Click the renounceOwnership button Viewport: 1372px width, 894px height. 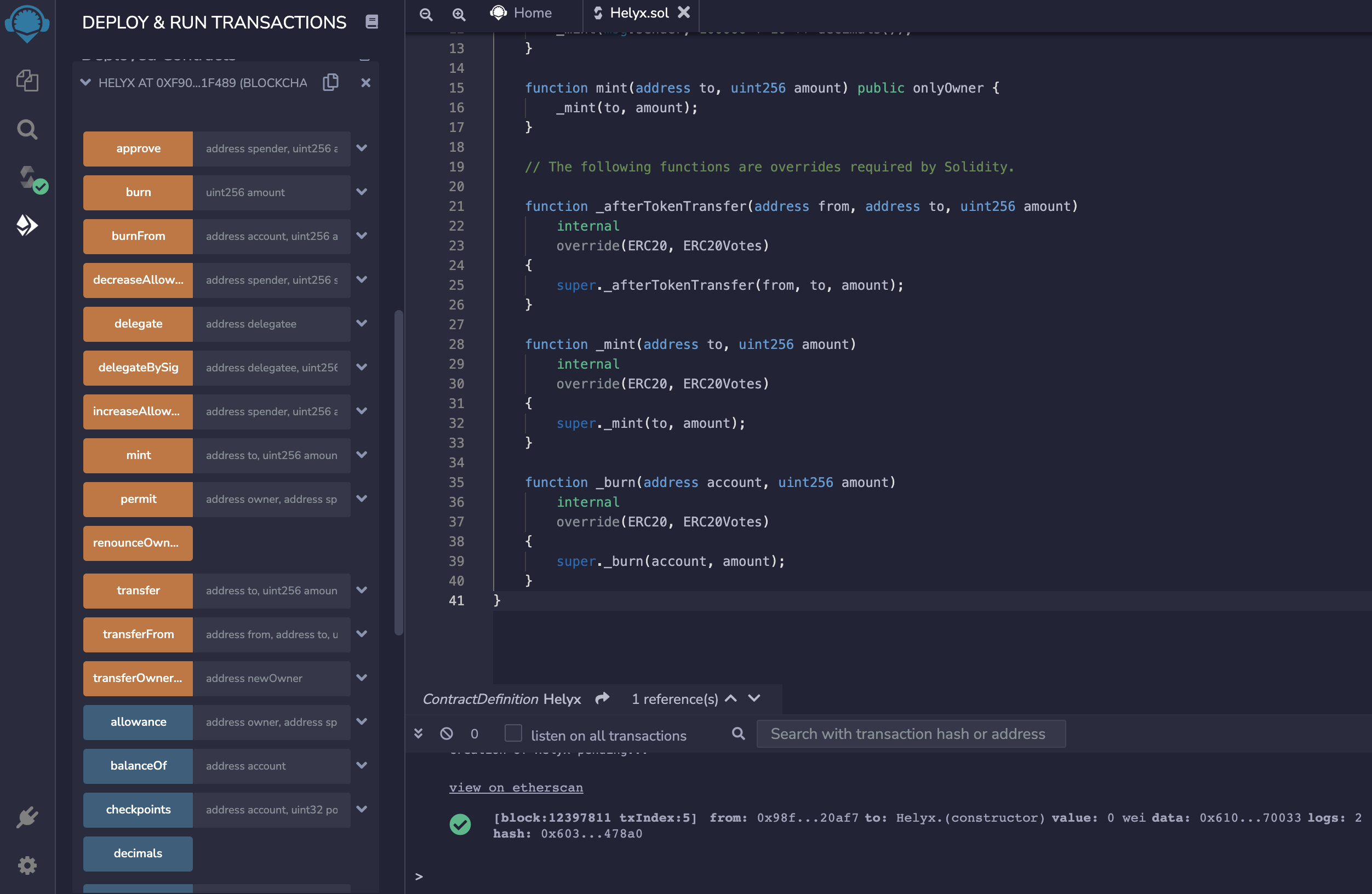138,542
